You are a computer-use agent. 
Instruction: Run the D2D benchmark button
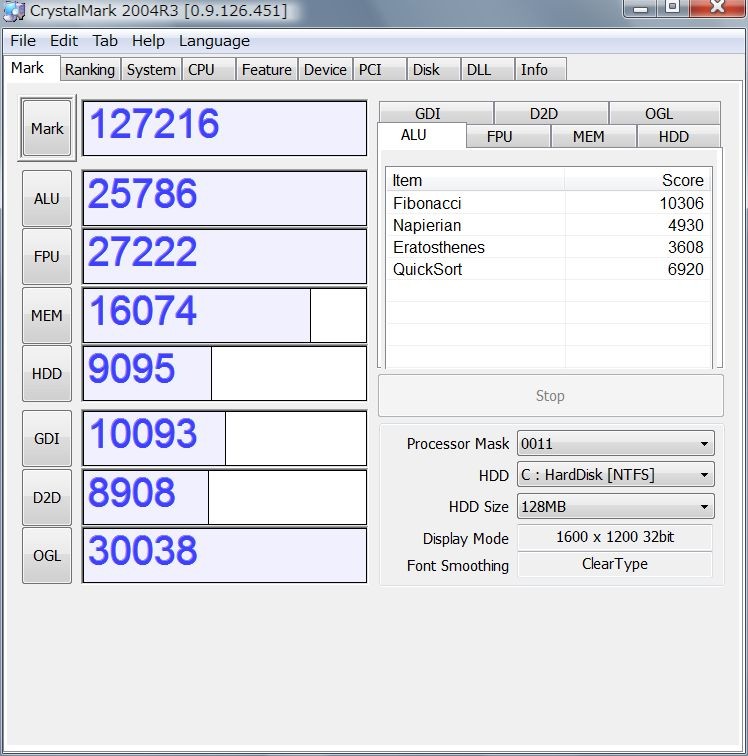(47, 498)
